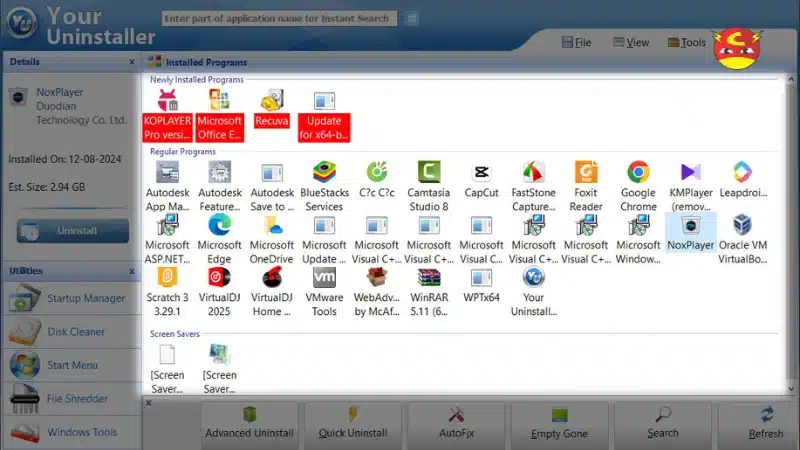The height and width of the screenshot is (450, 800).
Task: Select the VMware Tools icon
Action: point(324,277)
